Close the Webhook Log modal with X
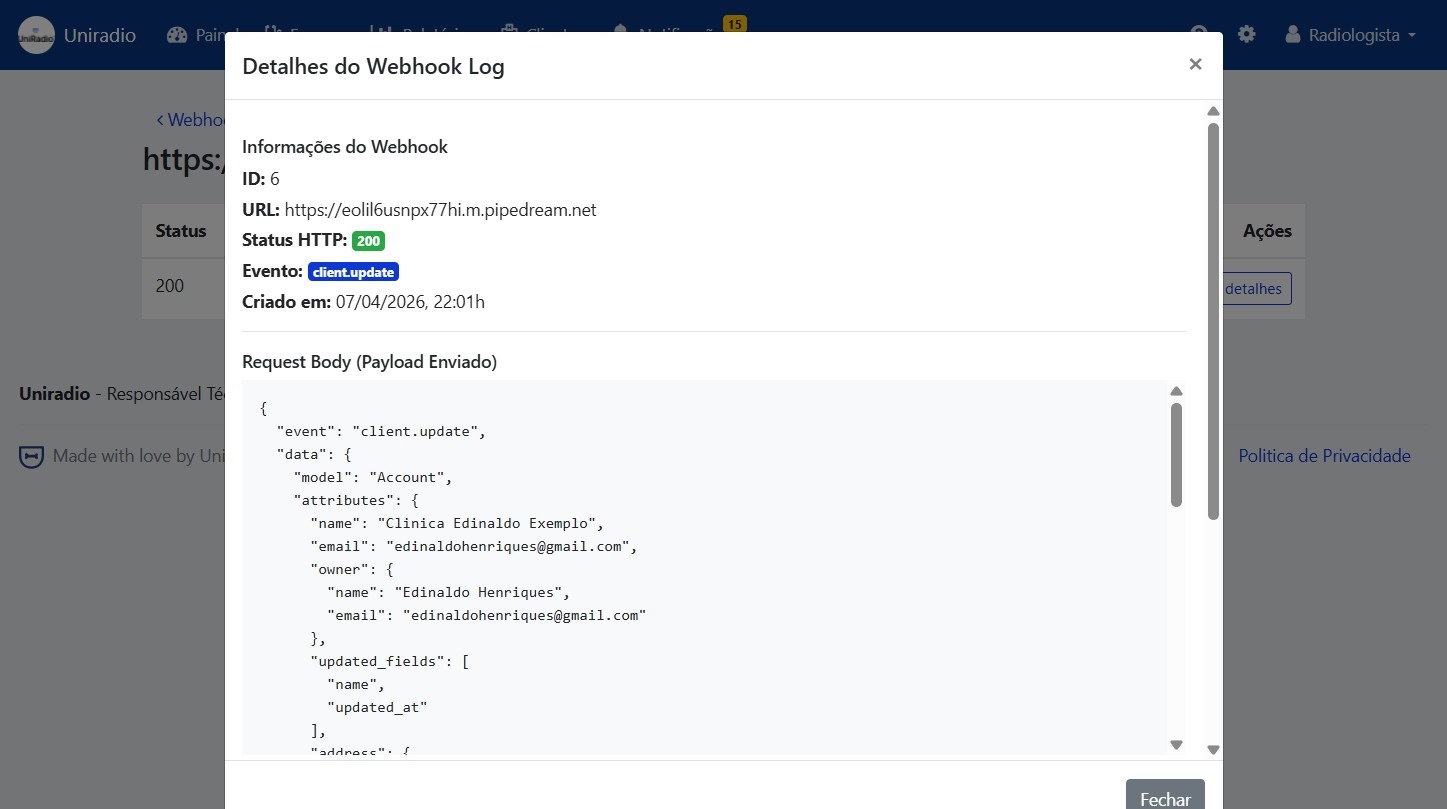The image size is (1447, 809). [x=1195, y=64]
